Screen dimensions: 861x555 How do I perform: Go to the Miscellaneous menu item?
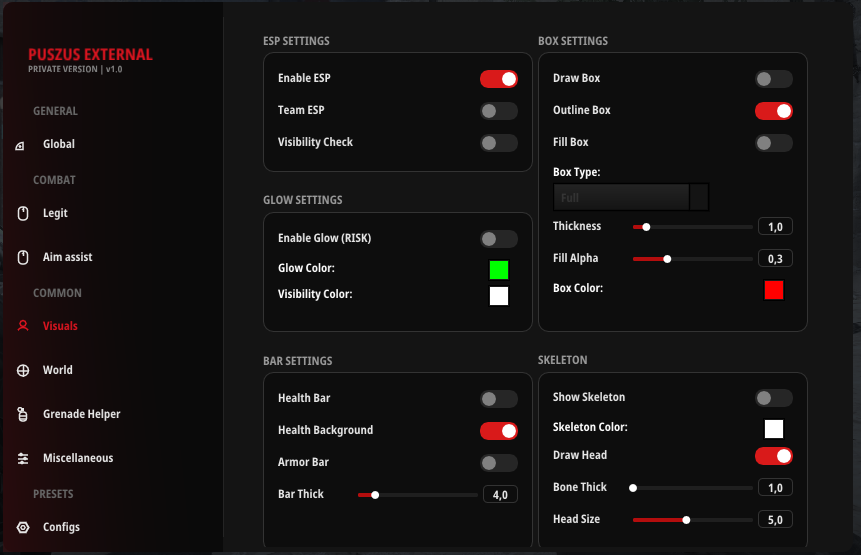[77, 458]
